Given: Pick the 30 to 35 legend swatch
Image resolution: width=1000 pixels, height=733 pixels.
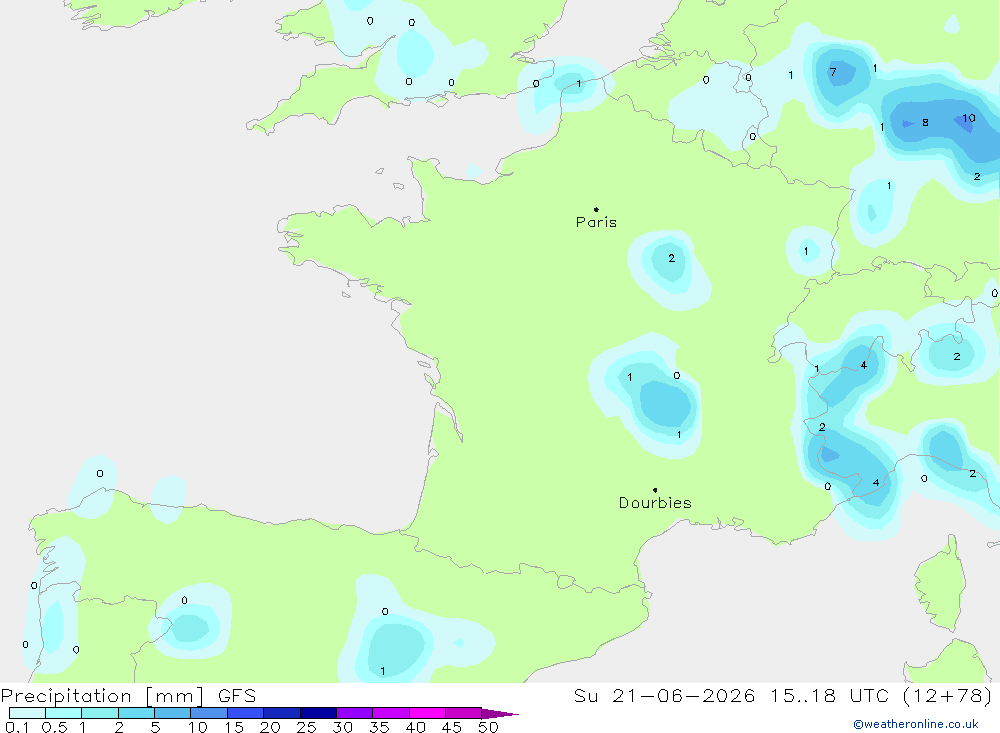Looking at the screenshot, I should click(355, 713).
